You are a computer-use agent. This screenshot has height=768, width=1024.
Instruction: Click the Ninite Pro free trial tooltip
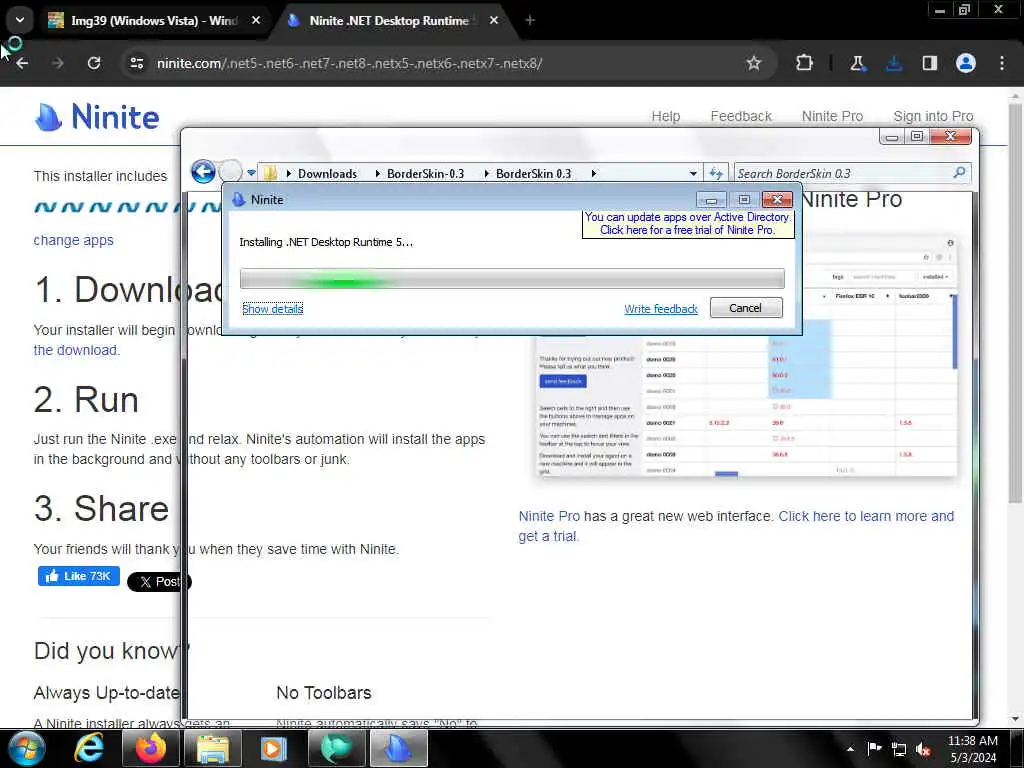[688, 223]
